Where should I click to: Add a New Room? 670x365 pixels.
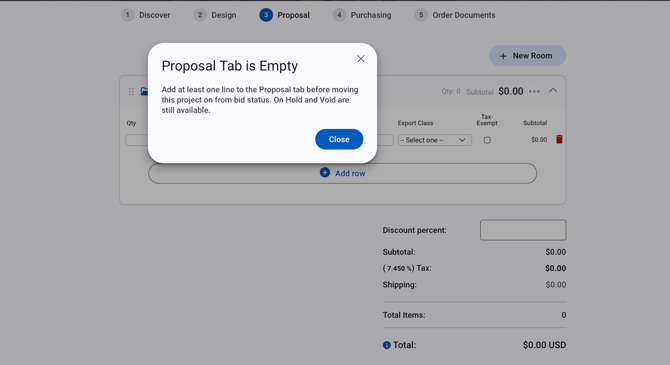(x=527, y=56)
